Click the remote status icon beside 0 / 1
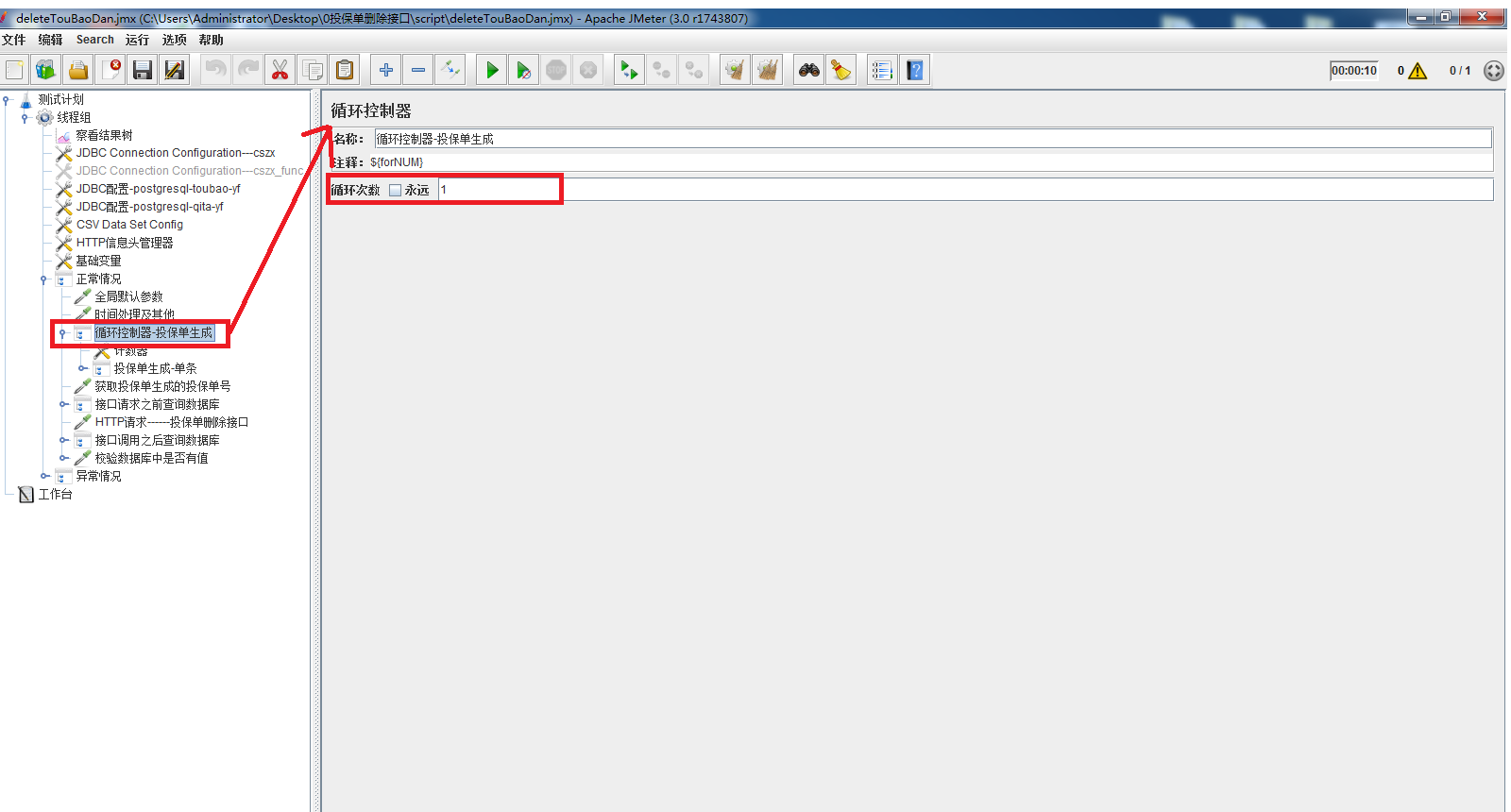 [x=1493, y=71]
